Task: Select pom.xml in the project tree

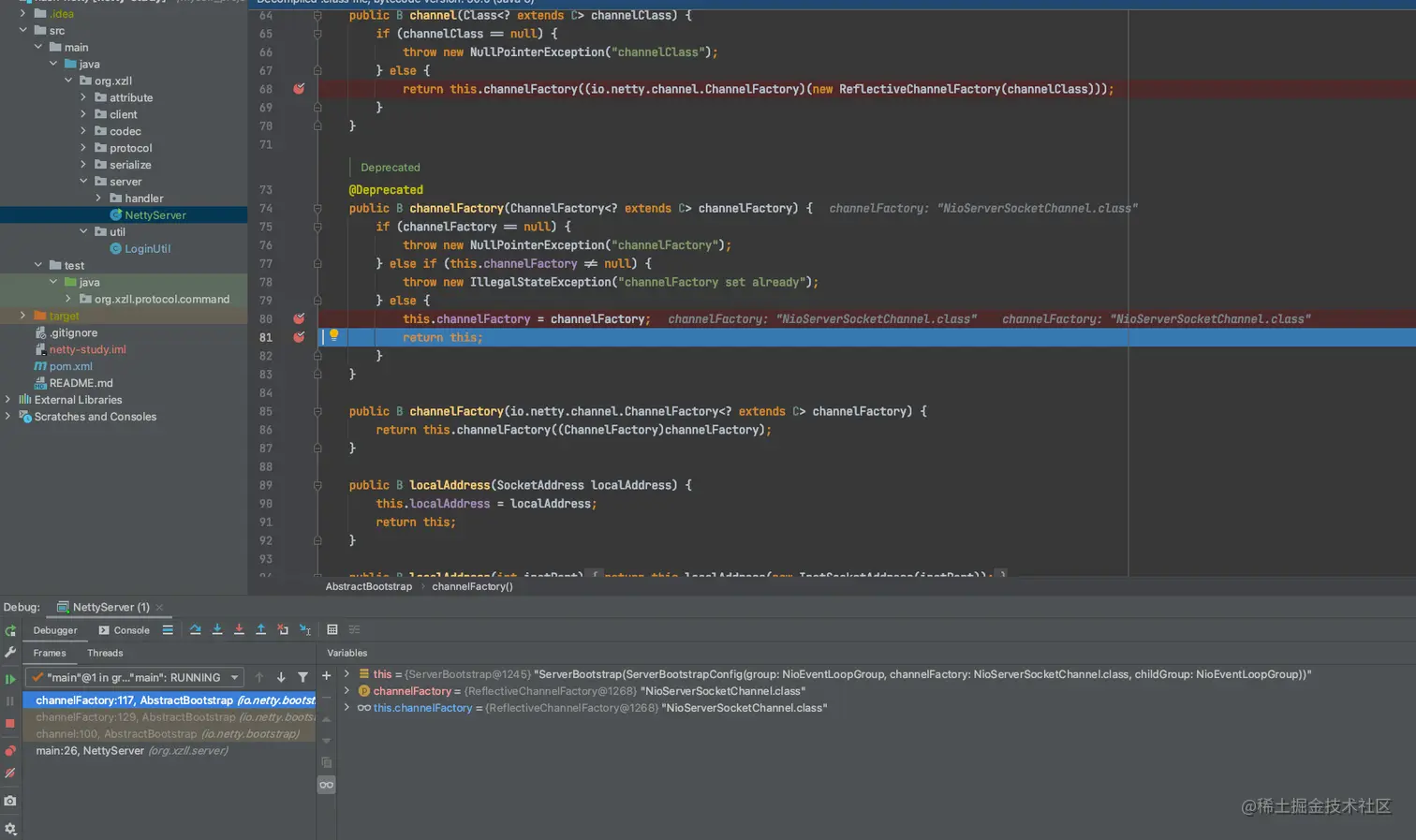Action: 63,366
